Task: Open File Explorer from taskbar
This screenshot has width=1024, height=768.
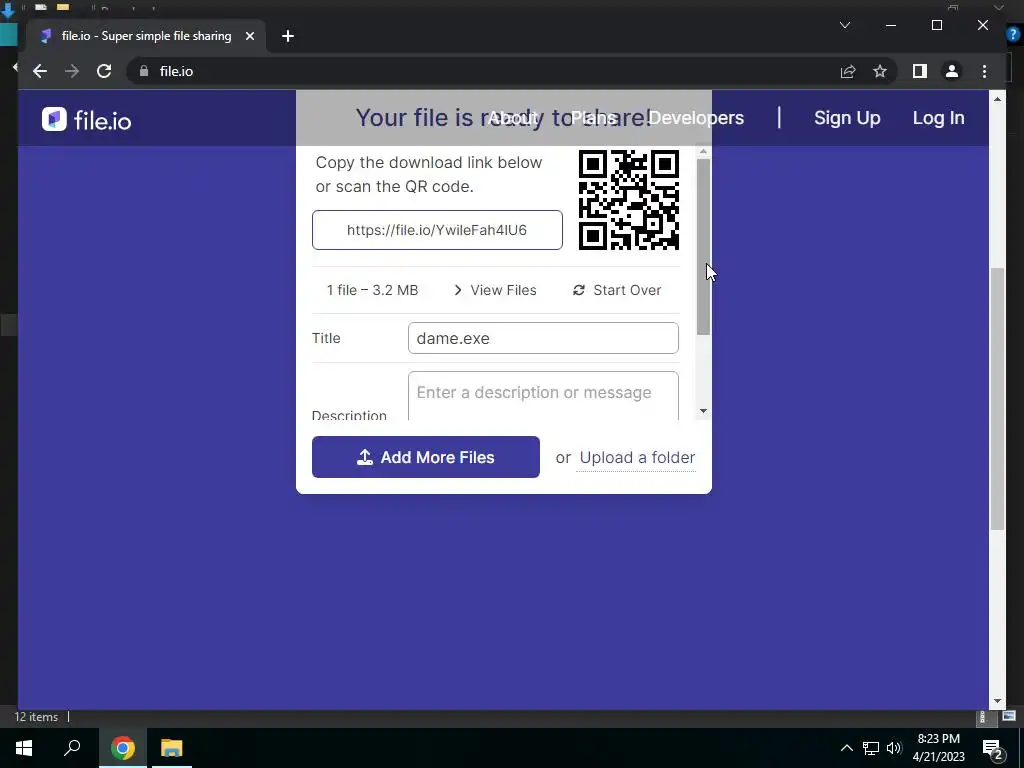Action: click(x=172, y=748)
